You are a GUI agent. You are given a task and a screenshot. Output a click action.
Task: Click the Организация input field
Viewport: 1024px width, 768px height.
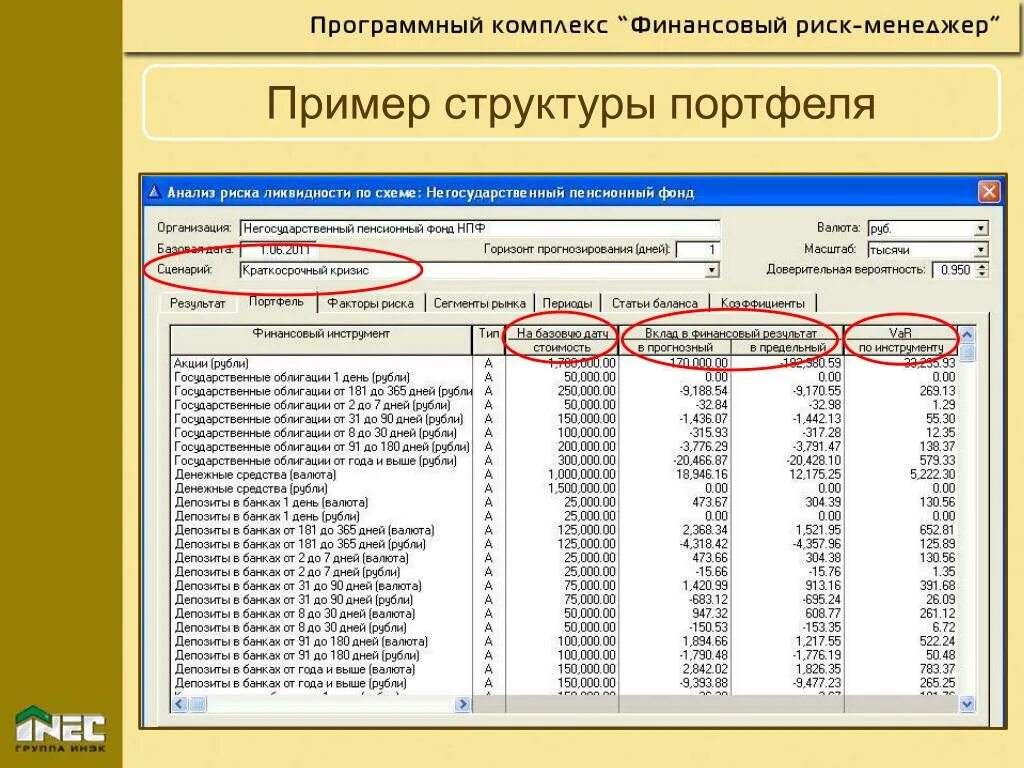coord(480,228)
